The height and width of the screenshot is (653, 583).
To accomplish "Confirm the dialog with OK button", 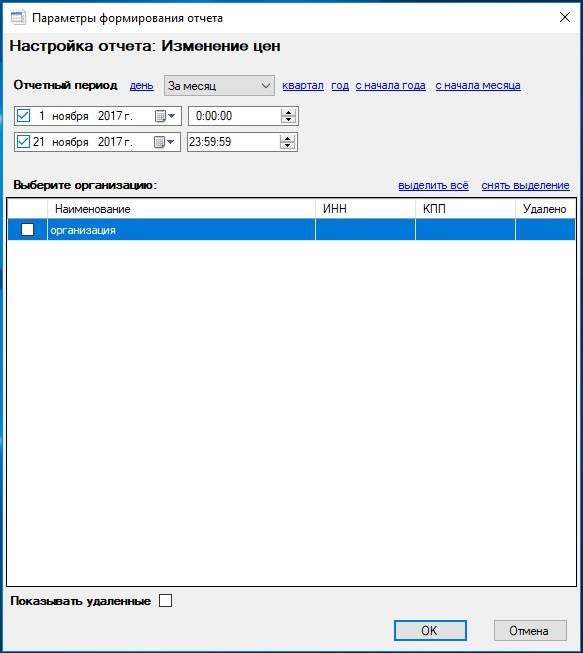I will [430, 631].
